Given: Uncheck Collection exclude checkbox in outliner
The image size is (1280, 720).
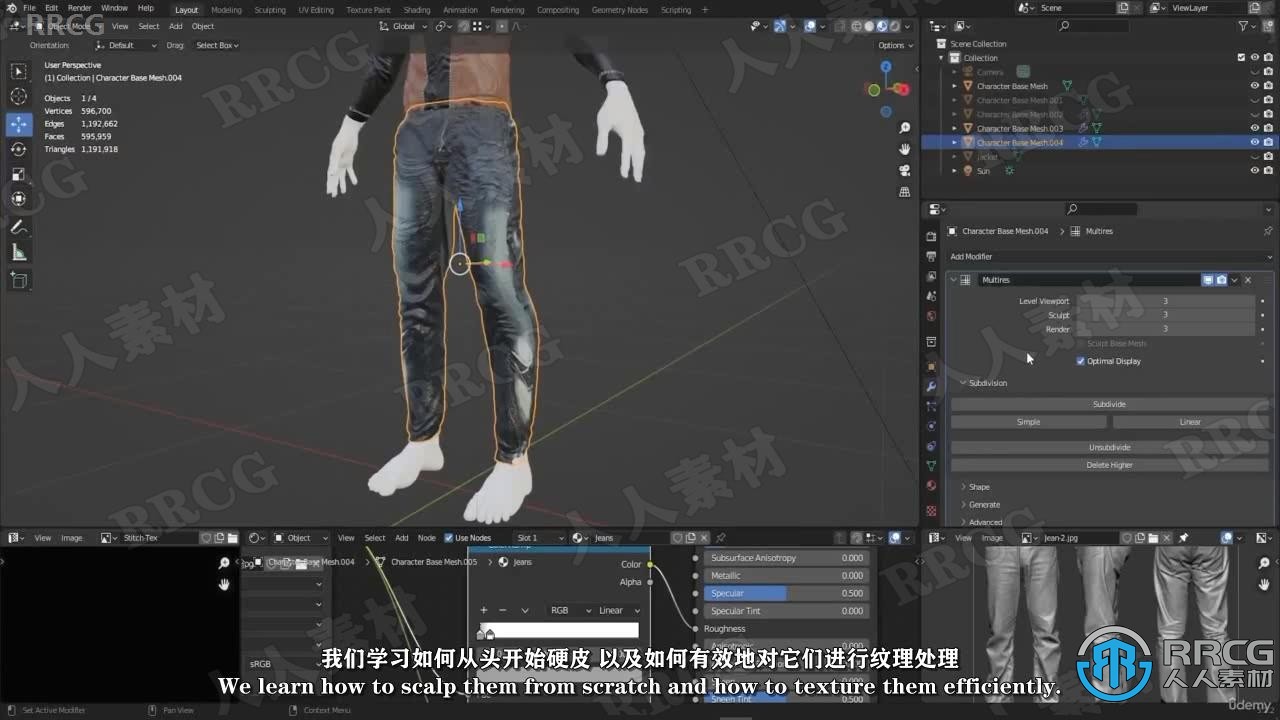Looking at the screenshot, I should pos(1241,58).
